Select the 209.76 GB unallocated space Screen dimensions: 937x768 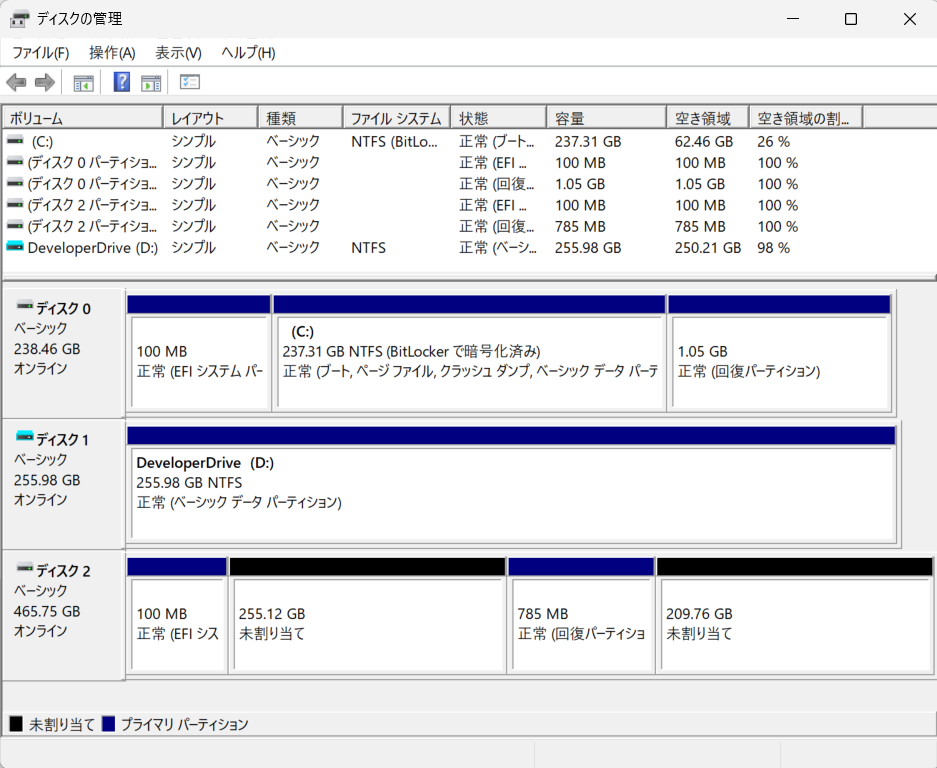tap(795, 615)
